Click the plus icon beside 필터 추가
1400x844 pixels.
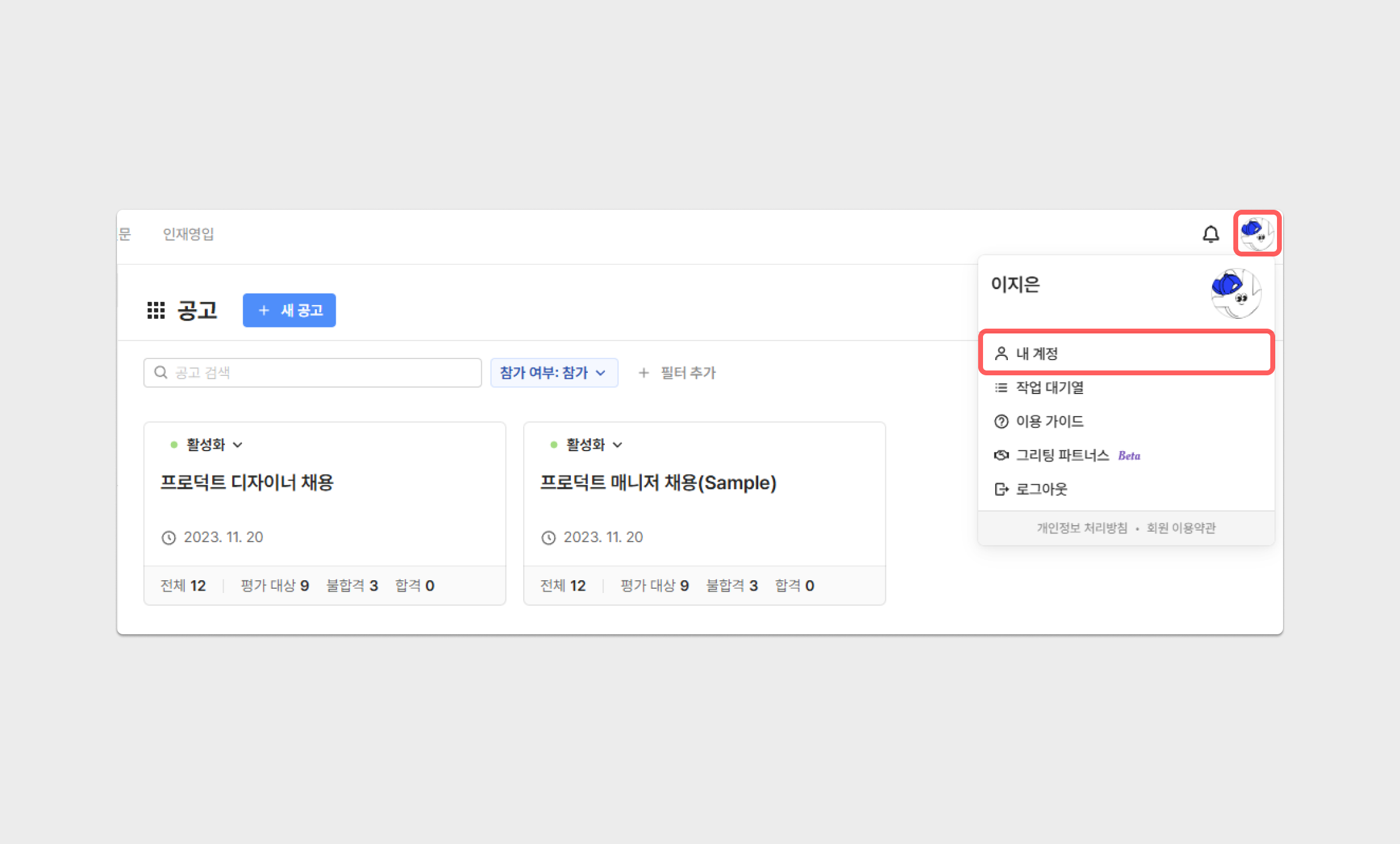[644, 373]
